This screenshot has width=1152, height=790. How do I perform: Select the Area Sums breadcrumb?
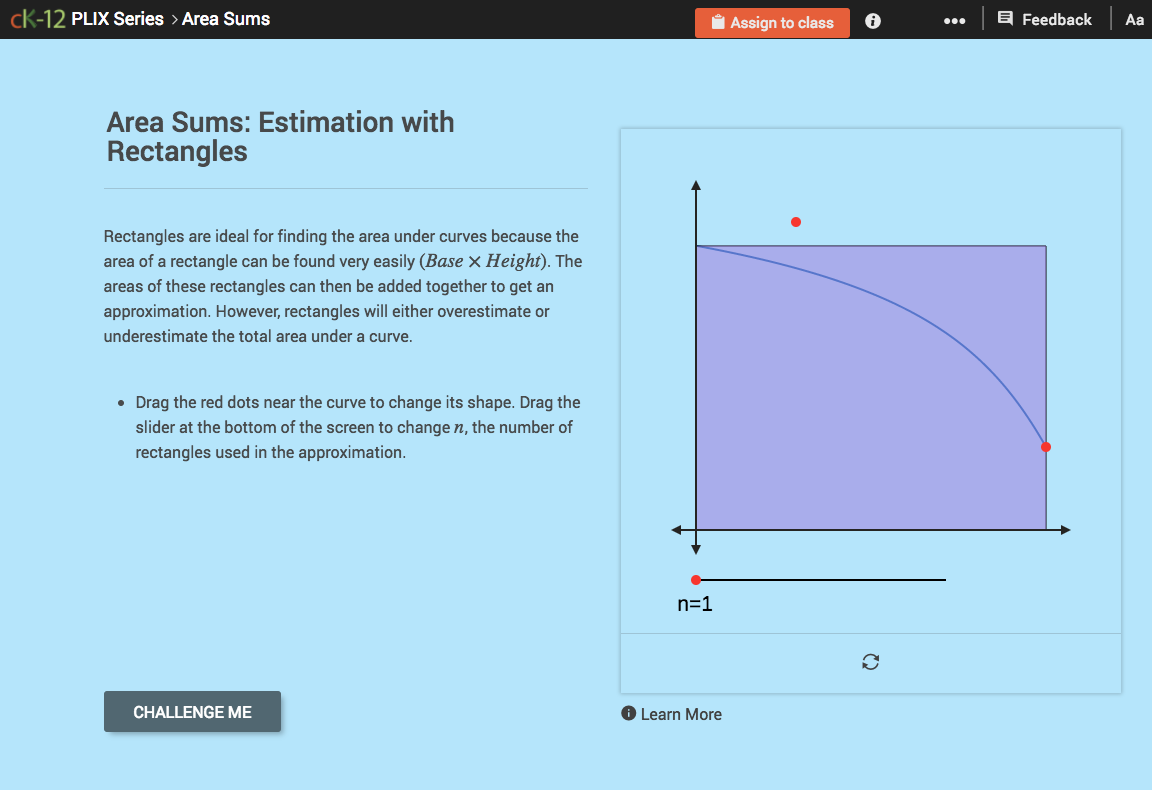pos(227,18)
